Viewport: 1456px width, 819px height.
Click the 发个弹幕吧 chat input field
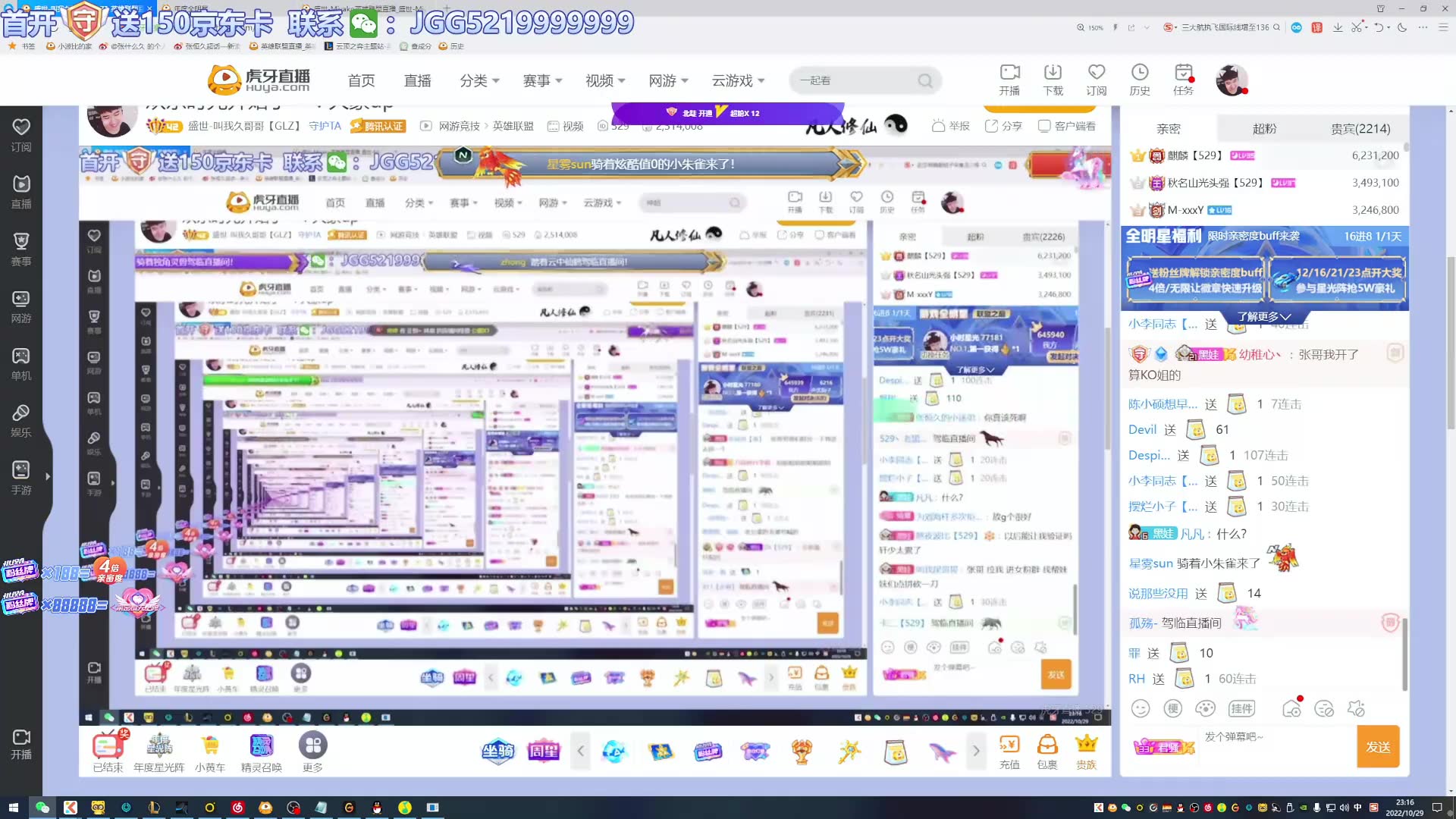point(1278,747)
